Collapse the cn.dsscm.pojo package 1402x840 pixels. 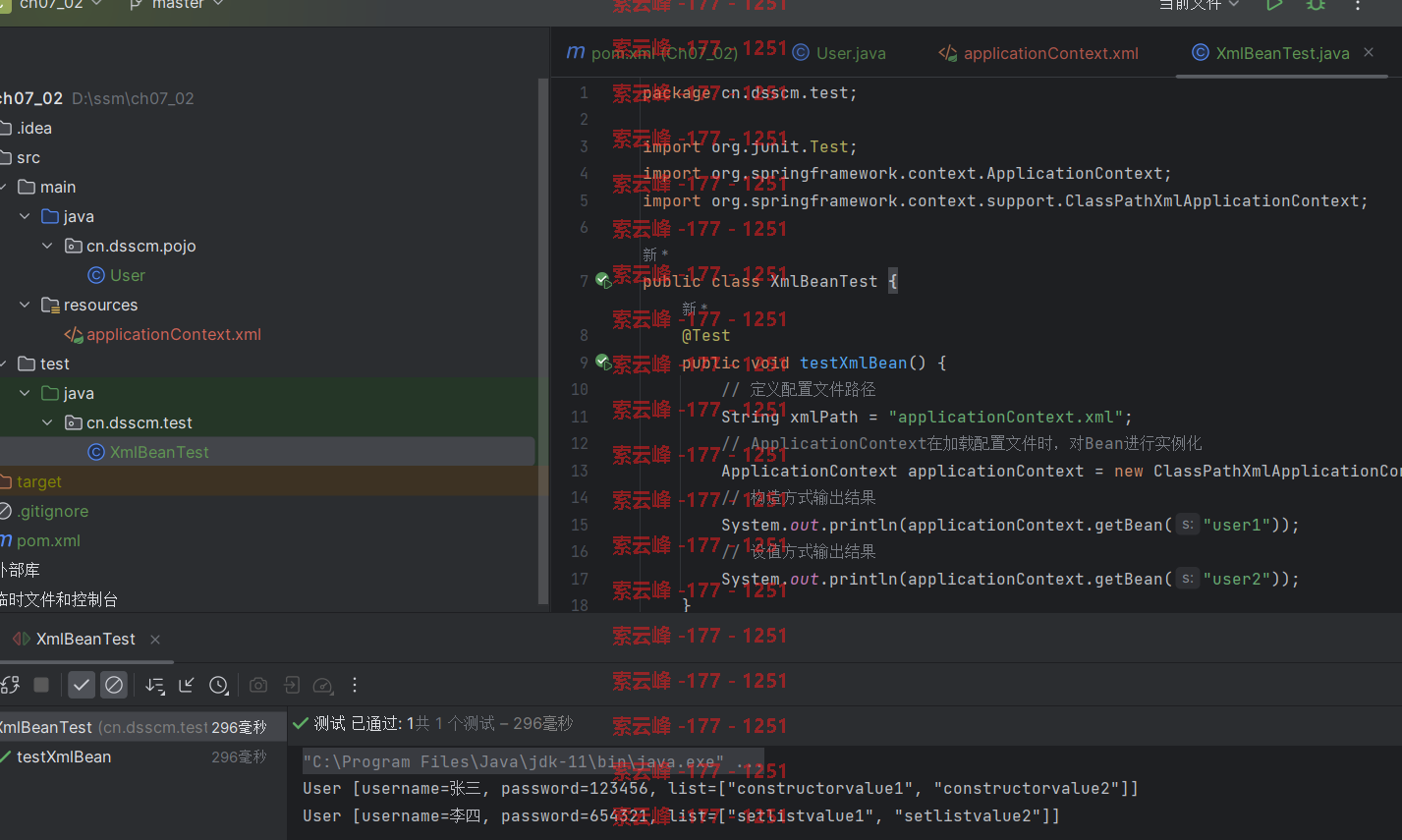coord(47,246)
